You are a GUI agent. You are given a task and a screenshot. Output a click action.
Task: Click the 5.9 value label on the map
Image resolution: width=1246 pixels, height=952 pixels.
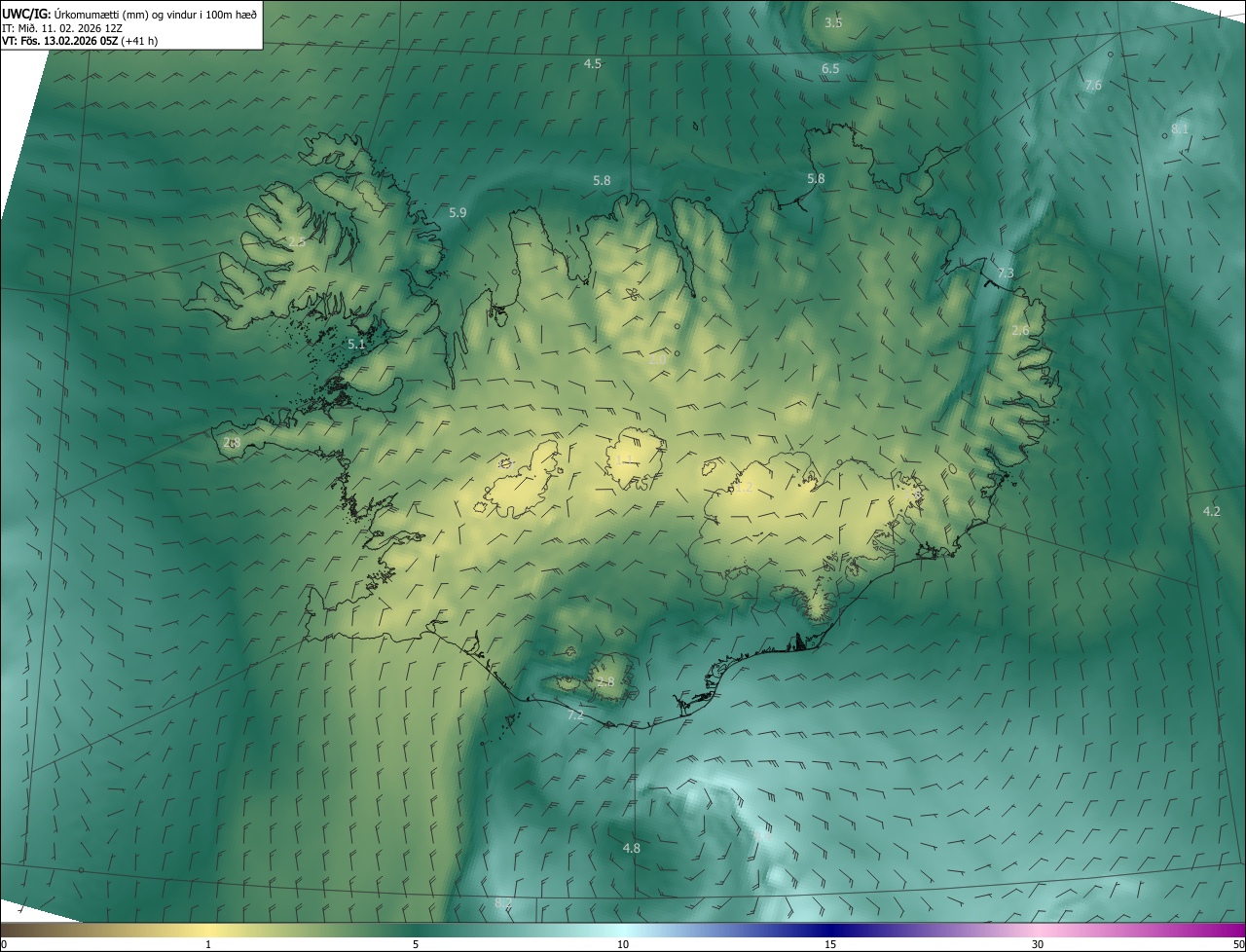[x=458, y=212]
